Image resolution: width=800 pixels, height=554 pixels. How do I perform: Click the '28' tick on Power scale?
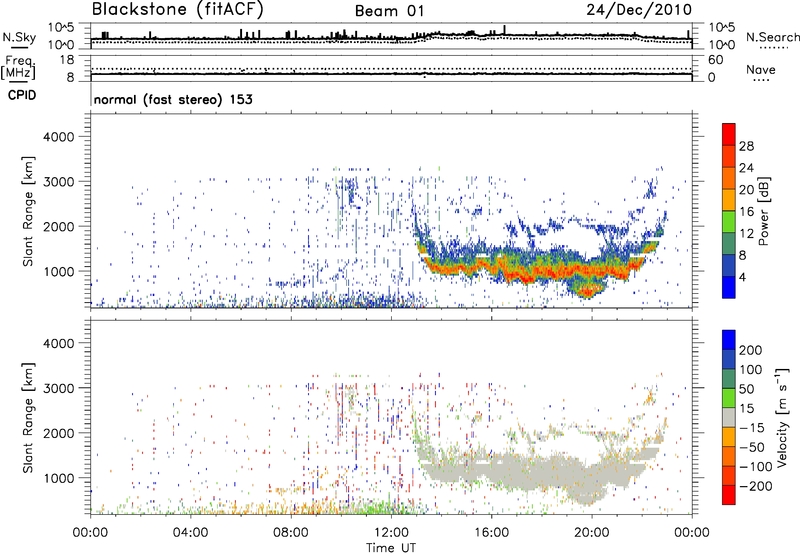click(x=746, y=146)
